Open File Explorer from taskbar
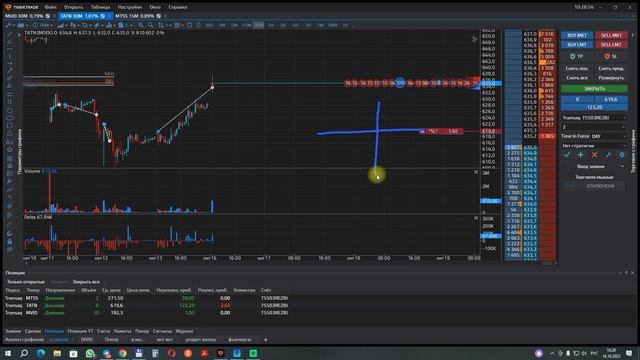The height and width of the screenshot is (360, 640). (57, 353)
